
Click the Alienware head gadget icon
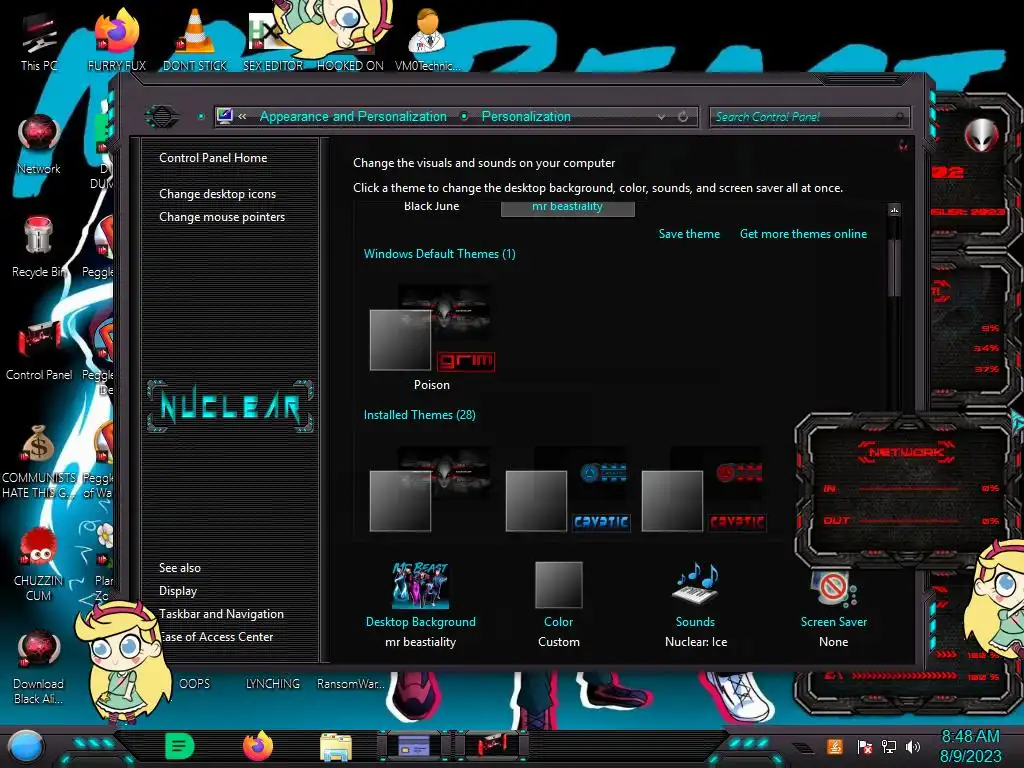point(981,135)
